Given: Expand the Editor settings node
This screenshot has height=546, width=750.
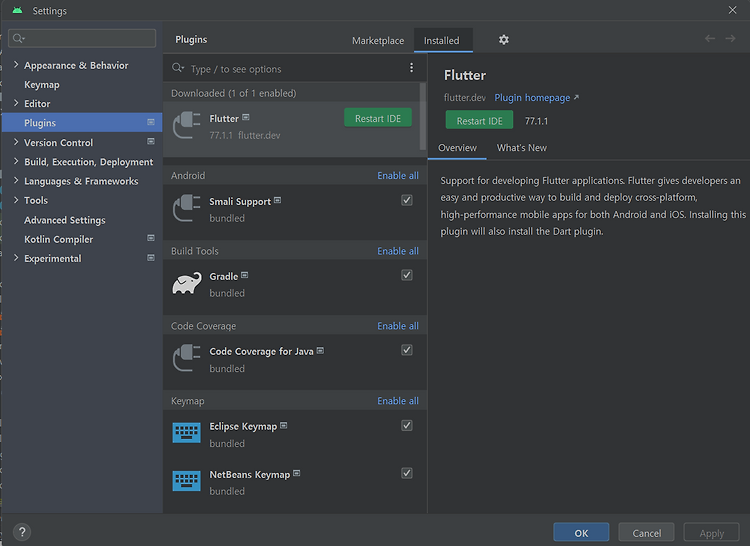Looking at the screenshot, I should pyautogui.click(x=16, y=103).
